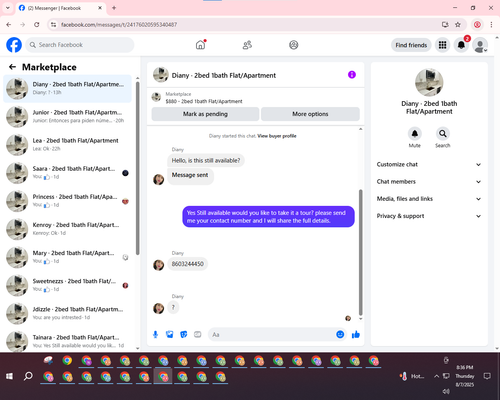Open the Kenroy conversation
This screenshot has width=500, height=400.
tap(67, 229)
